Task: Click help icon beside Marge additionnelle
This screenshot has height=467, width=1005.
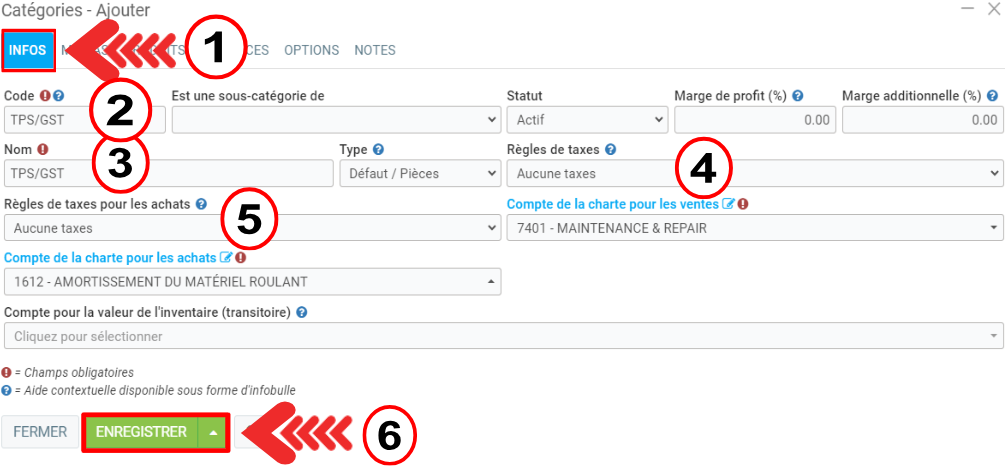Action: tap(992, 97)
